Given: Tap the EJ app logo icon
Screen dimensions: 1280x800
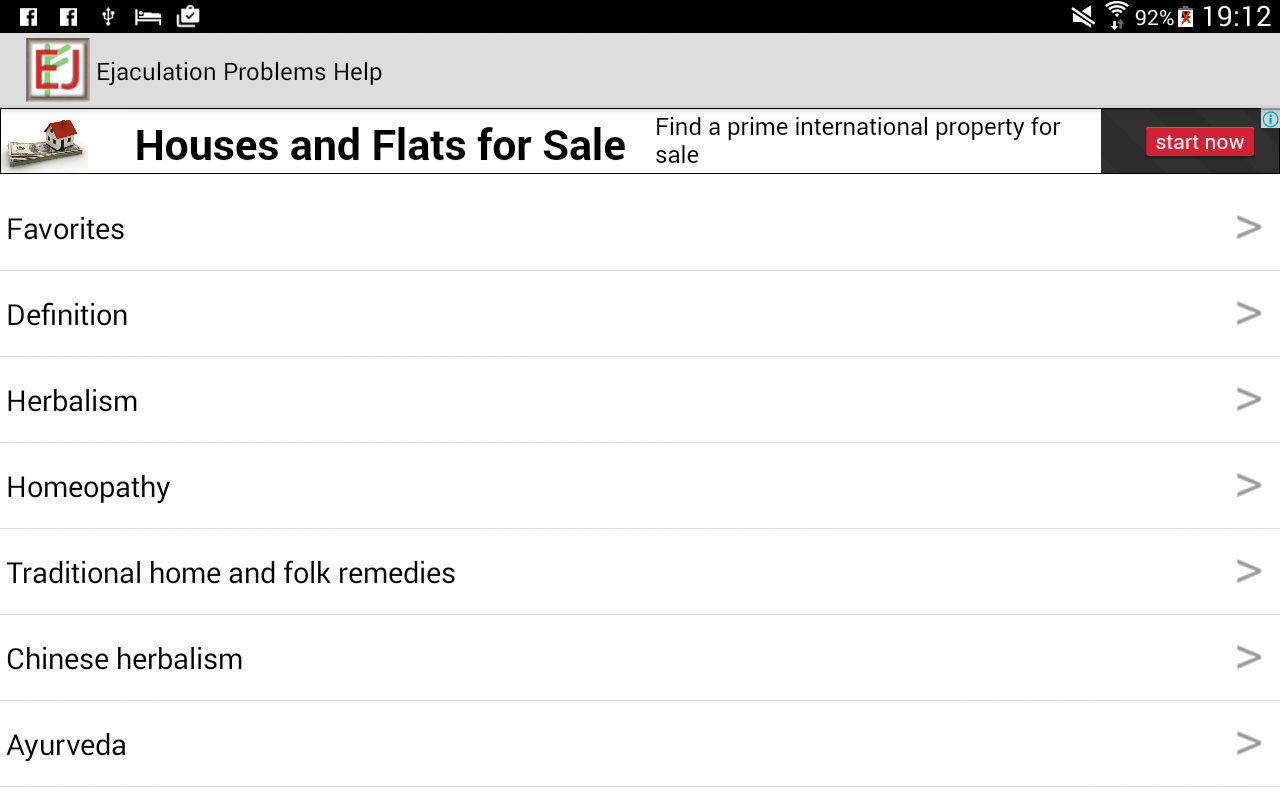Looking at the screenshot, I should tap(58, 70).
